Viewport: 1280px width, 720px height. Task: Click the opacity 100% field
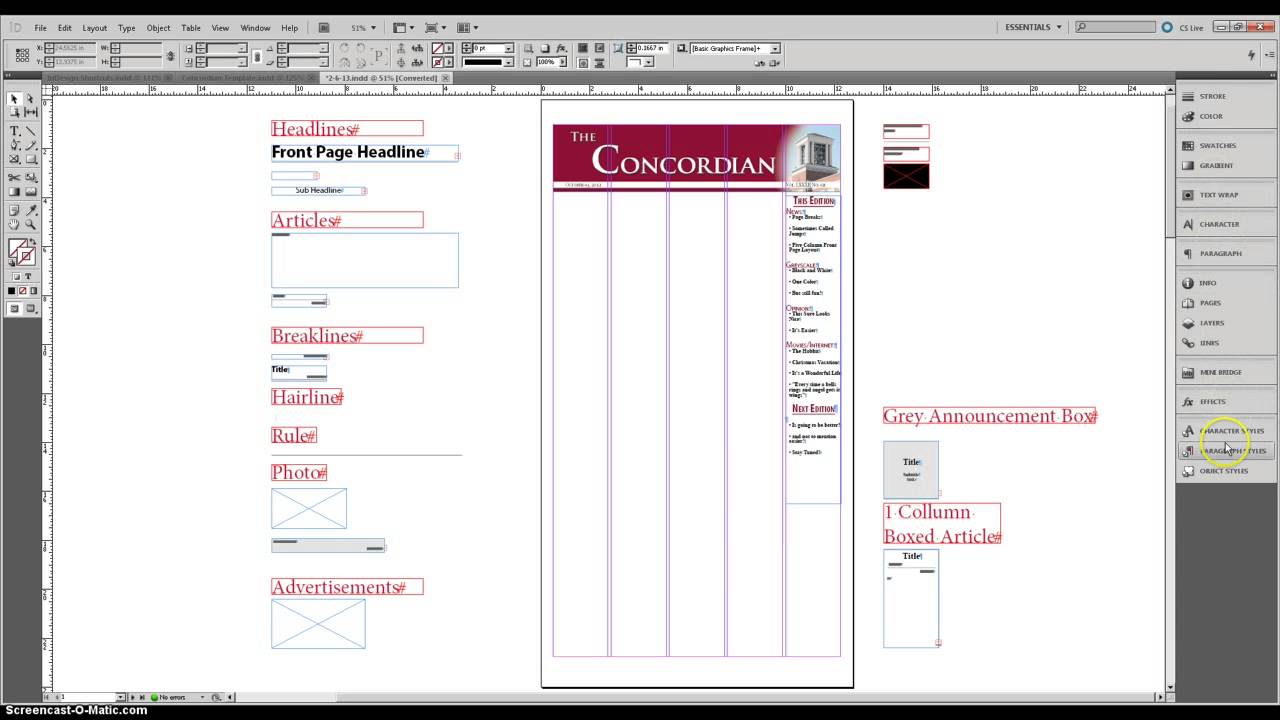(x=546, y=62)
